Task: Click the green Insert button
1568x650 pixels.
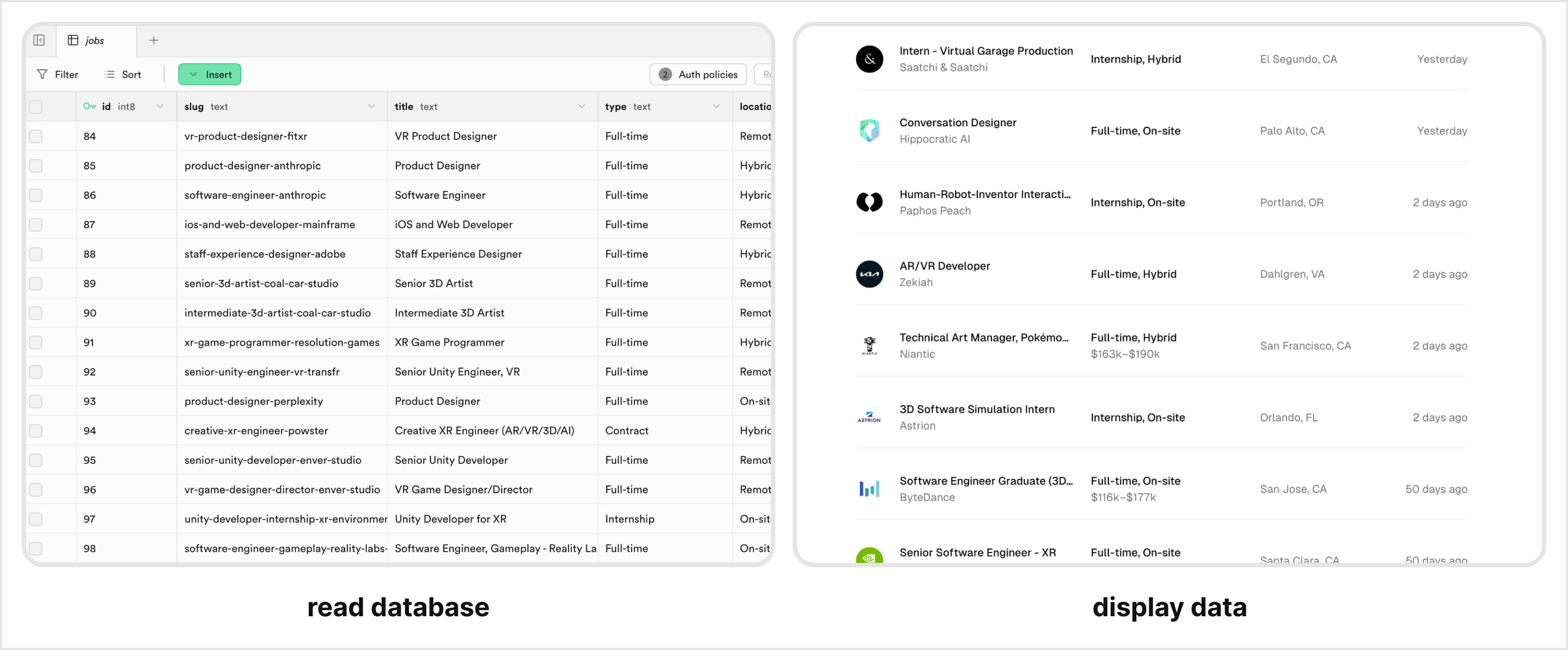Action: coord(210,74)
